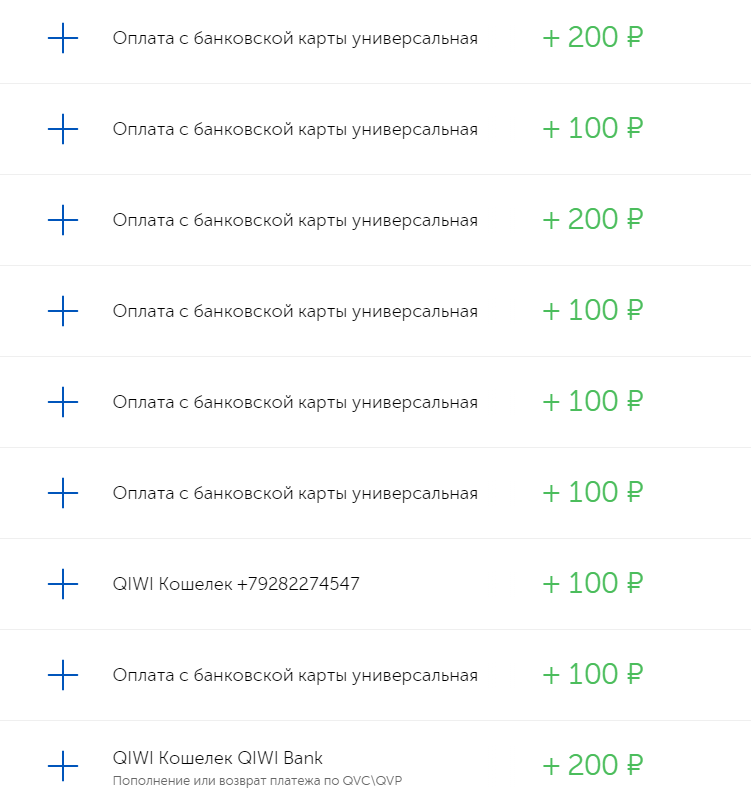The image size is (751, 792).
Task: Select the QIWI Кошелек +79282274547 label
Action: [x=236, y=584]
